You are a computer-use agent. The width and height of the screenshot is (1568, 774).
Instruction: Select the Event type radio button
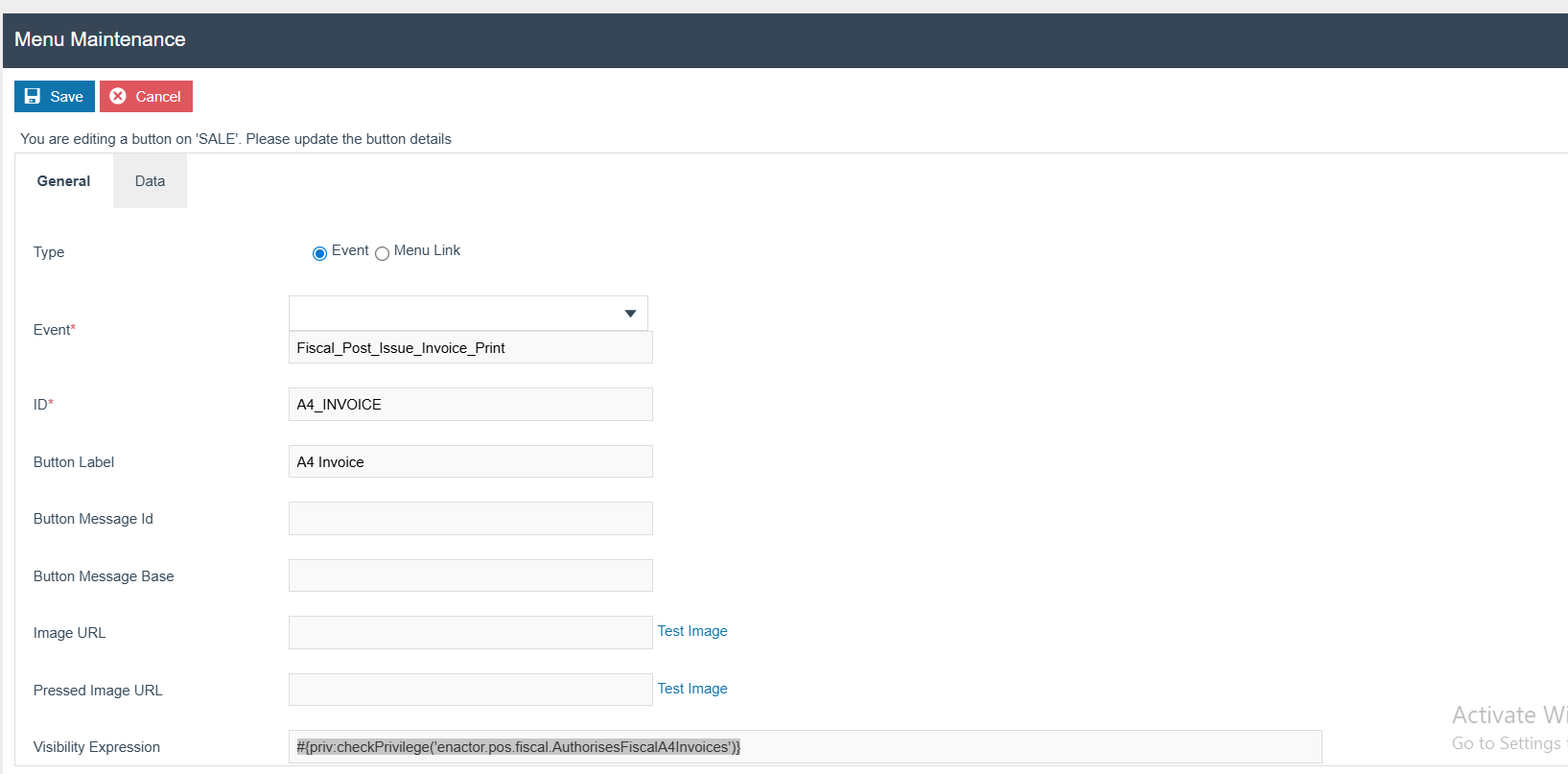coord(319,253)
